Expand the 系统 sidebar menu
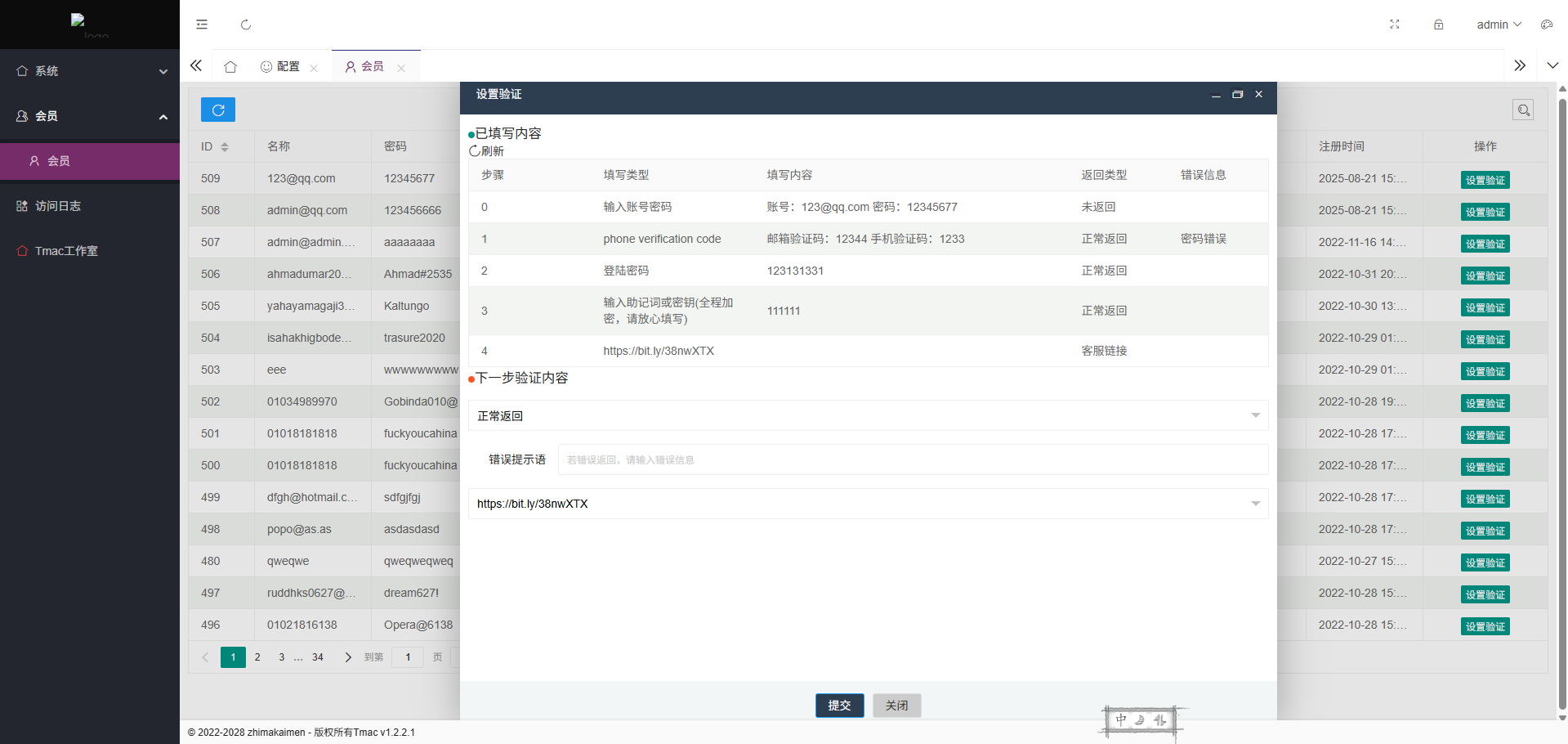Viewport: 1568px width, 744px height. coord(90,71)
